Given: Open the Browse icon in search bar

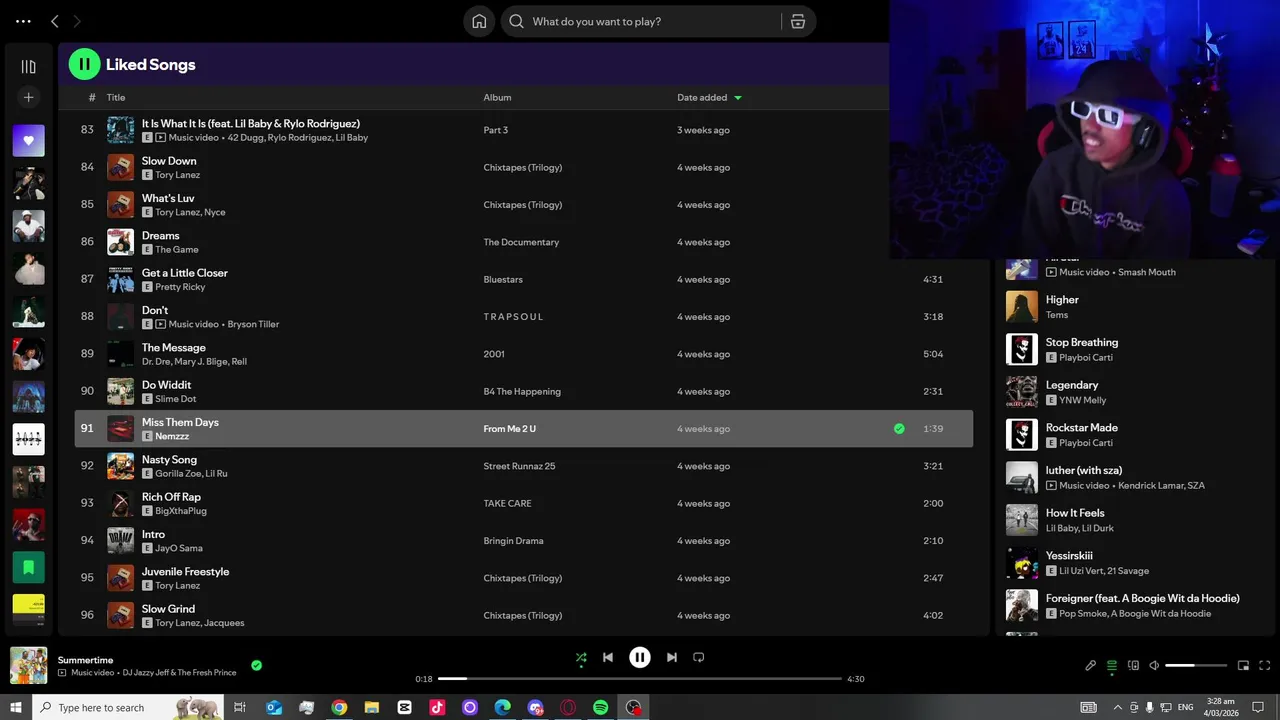Looking at the screenshot, I should point(798,21).
